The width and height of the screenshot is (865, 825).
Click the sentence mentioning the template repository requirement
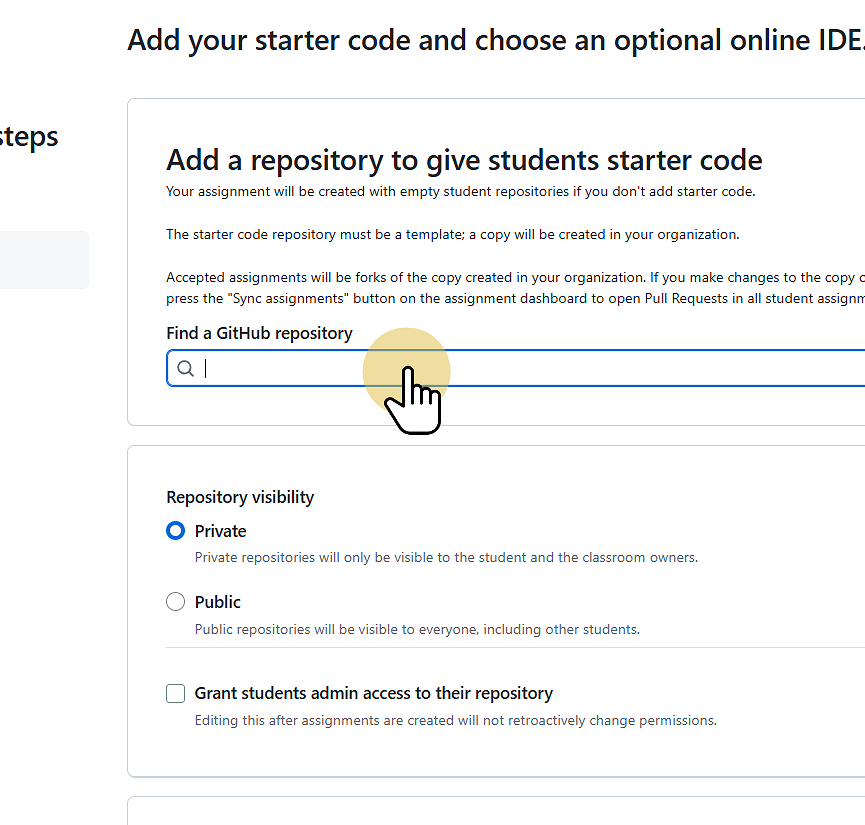451,234
